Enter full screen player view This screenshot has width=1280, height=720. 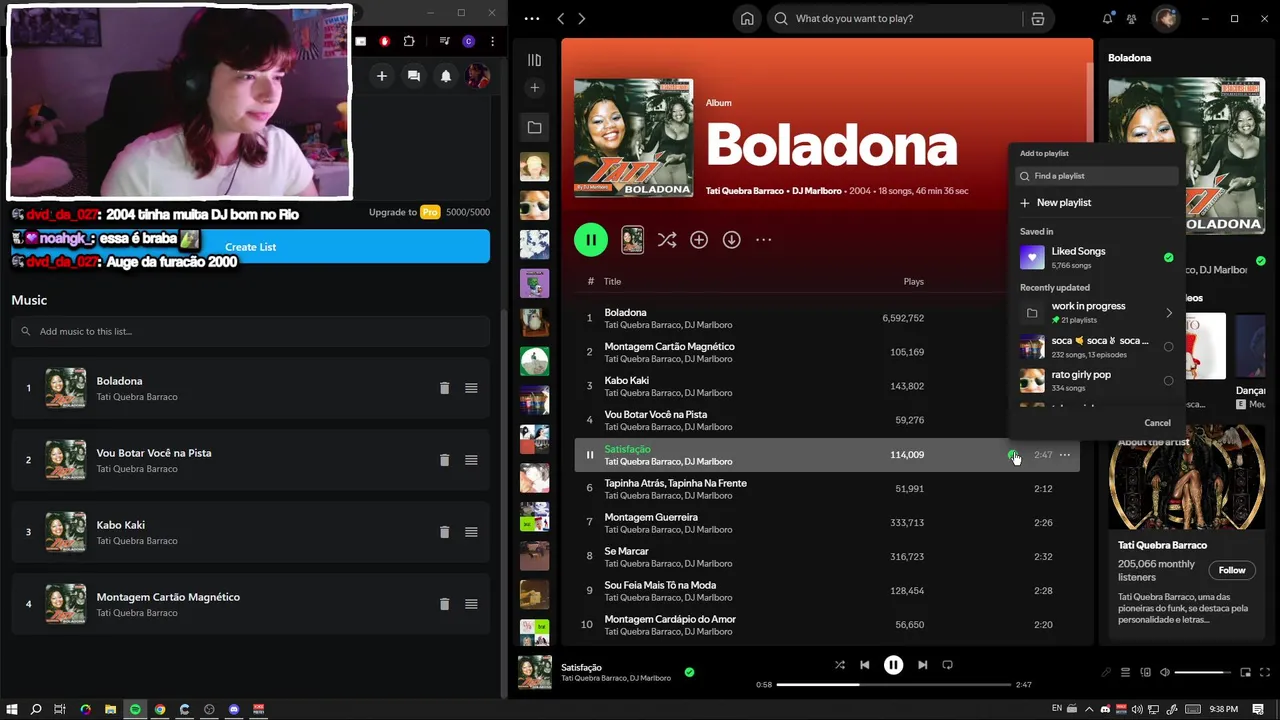click(1265, 673)
